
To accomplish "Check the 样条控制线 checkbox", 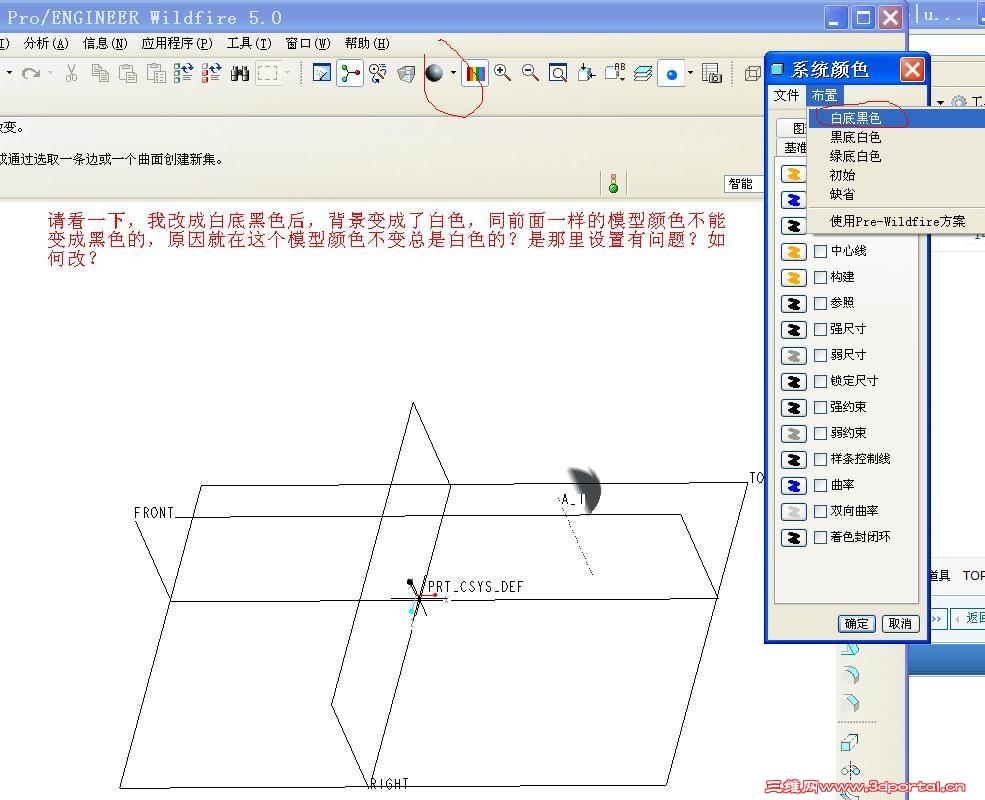I will pyautogui.click(x=820, y=460).
